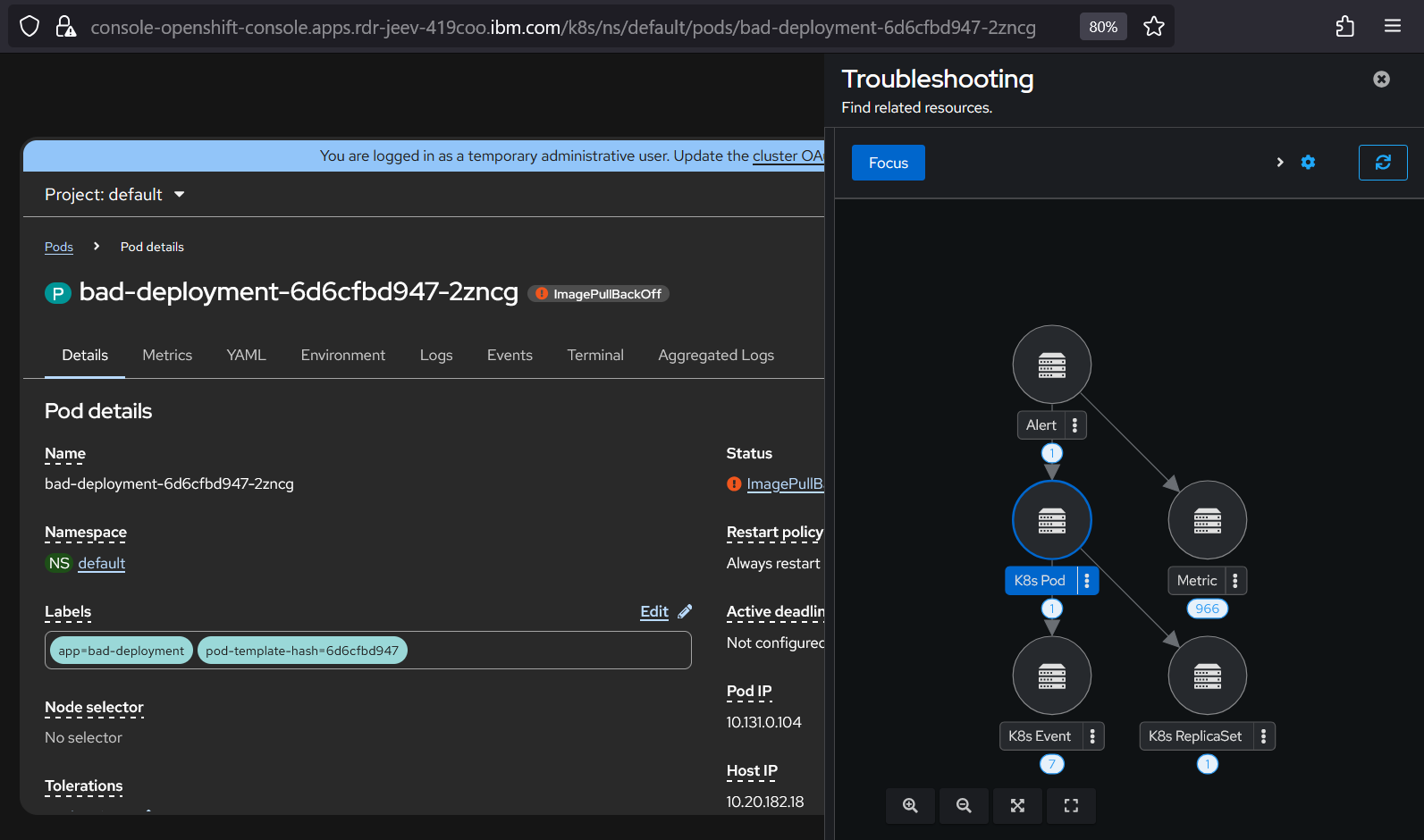Click the Restart policy field label
This screenshot has height=840, width=1424.
[x=775, y=532]
